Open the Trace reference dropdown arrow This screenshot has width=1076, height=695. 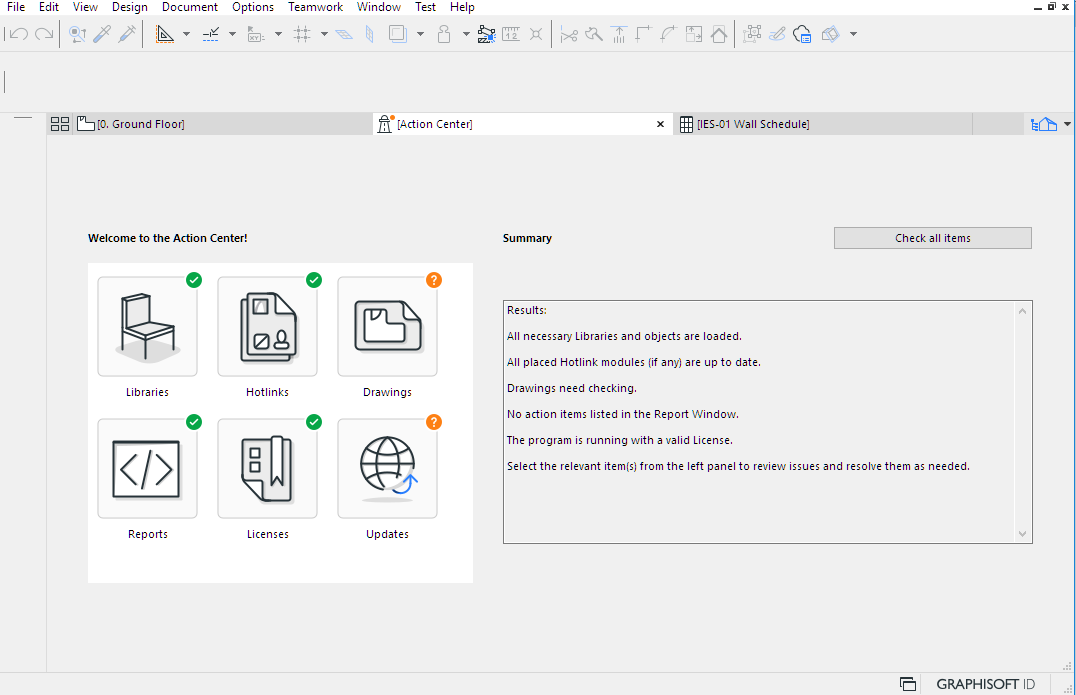click(420, 34)
